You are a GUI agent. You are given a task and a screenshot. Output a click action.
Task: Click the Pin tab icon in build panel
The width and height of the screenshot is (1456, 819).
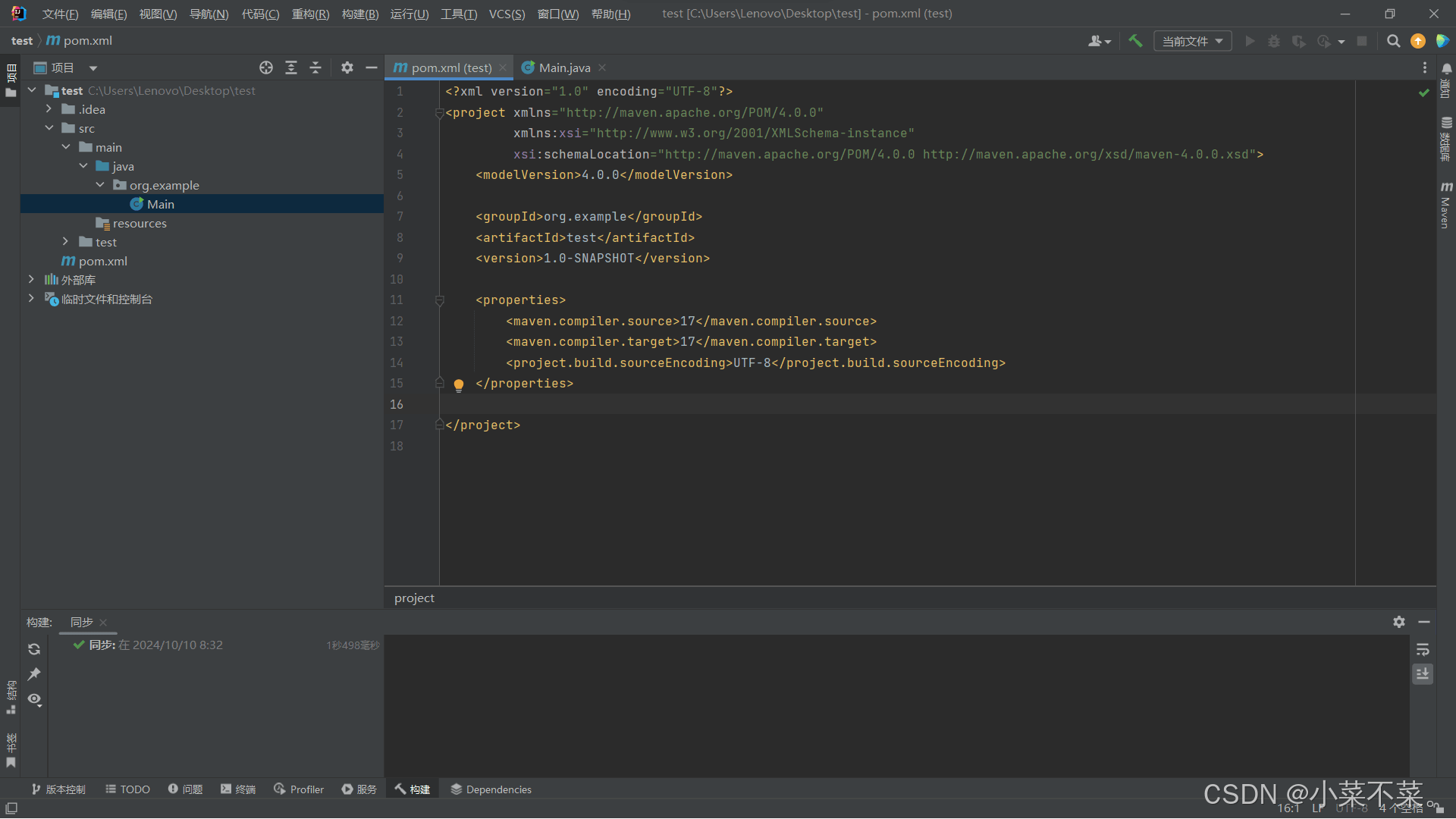pos(34,674)
